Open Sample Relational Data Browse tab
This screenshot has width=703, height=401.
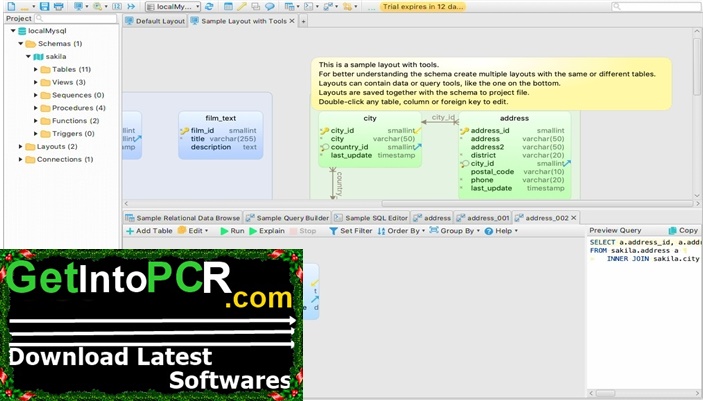183,218
